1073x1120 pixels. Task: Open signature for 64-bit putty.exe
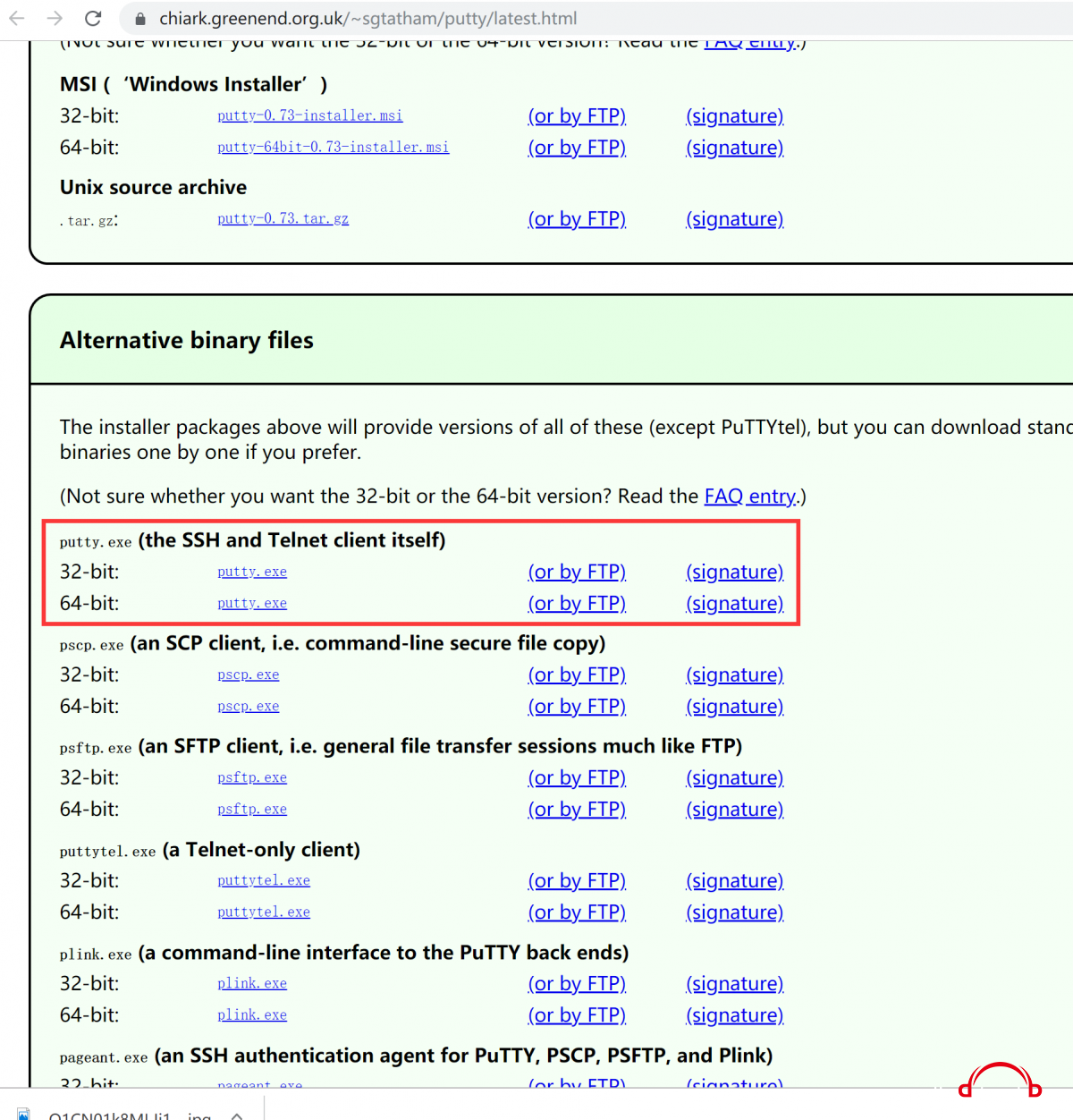click(x=735, y=604)
